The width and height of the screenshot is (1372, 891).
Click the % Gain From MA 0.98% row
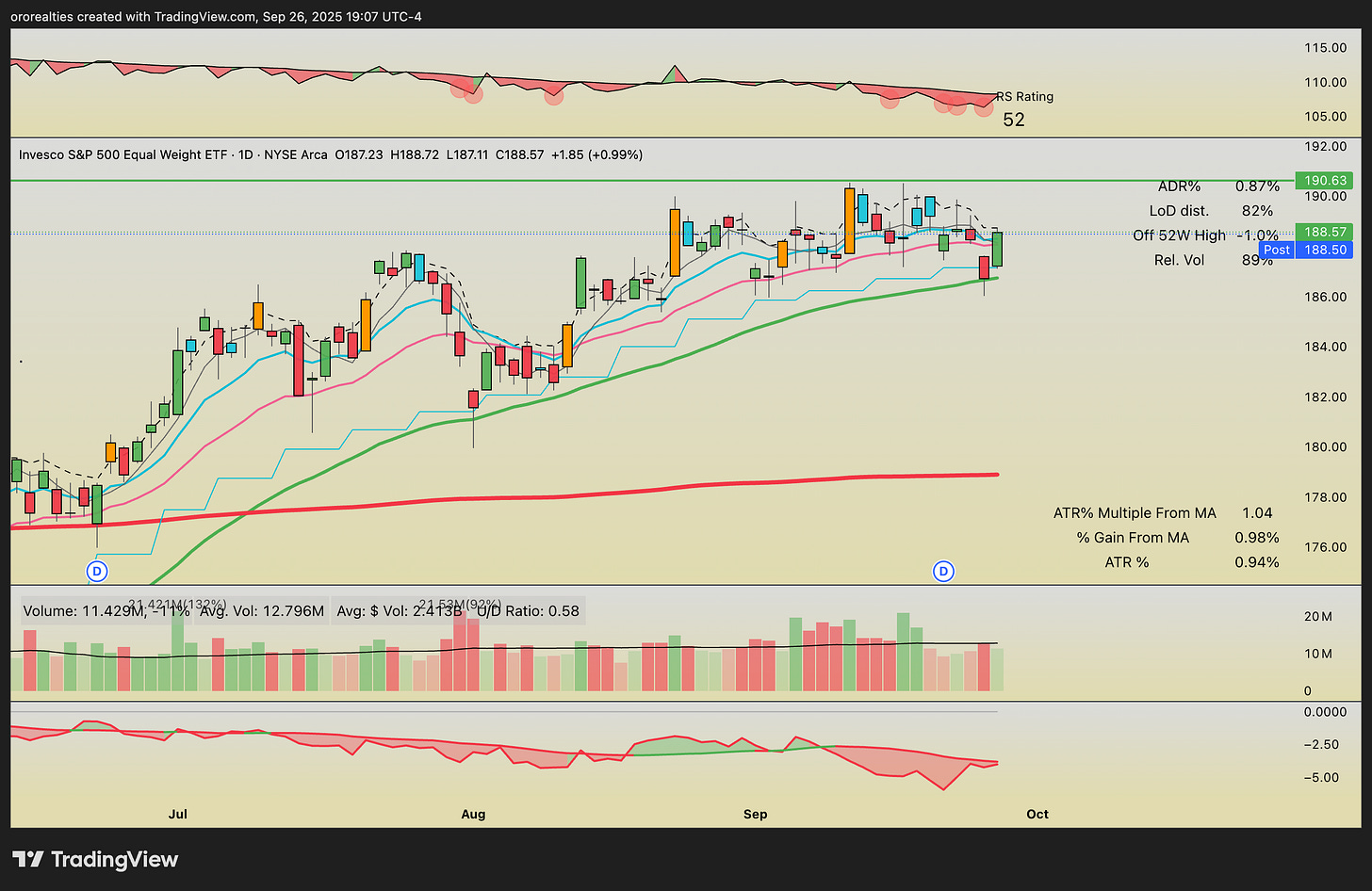1178,538
